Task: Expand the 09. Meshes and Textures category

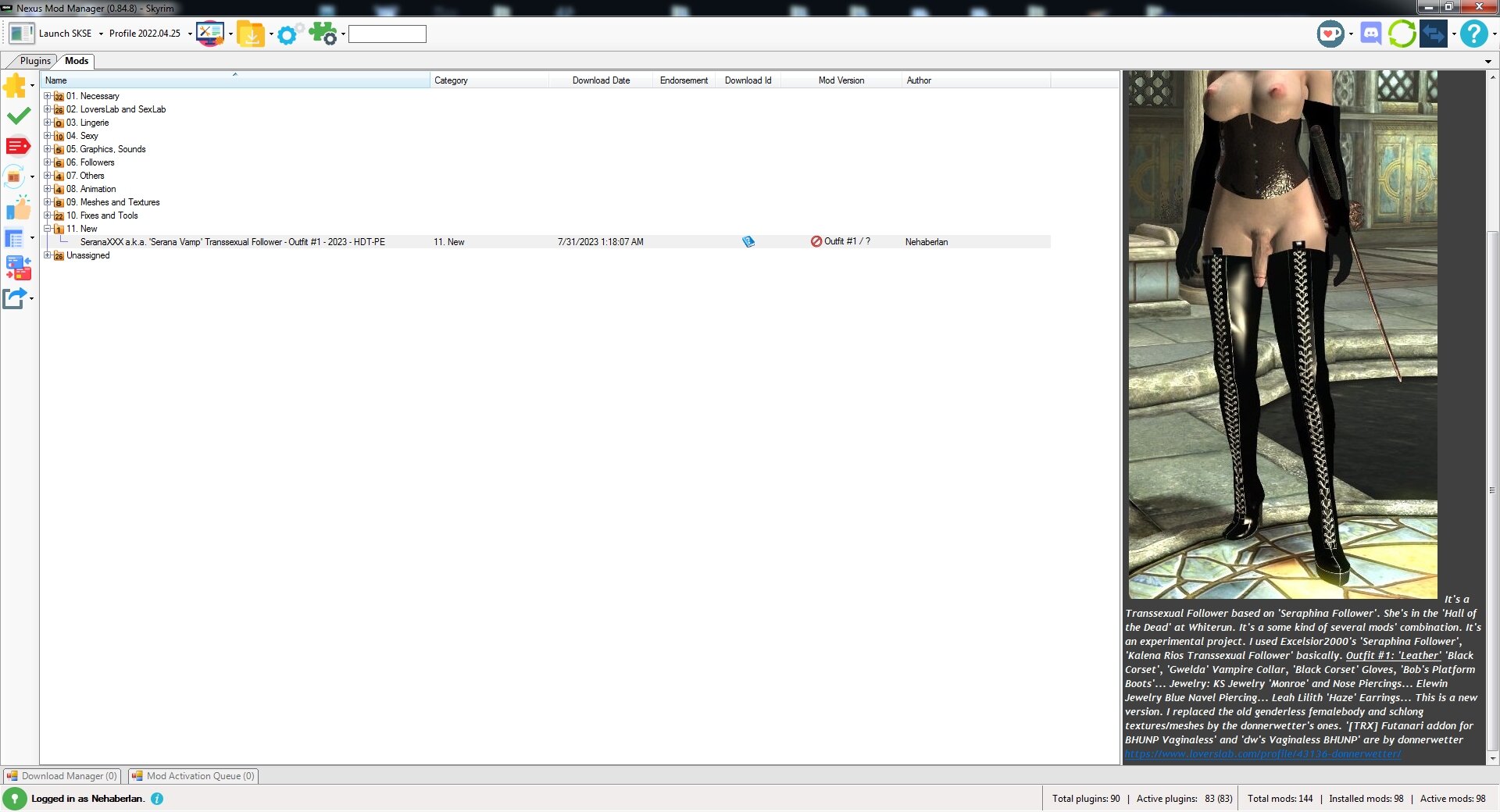Action: coord(48,202)
